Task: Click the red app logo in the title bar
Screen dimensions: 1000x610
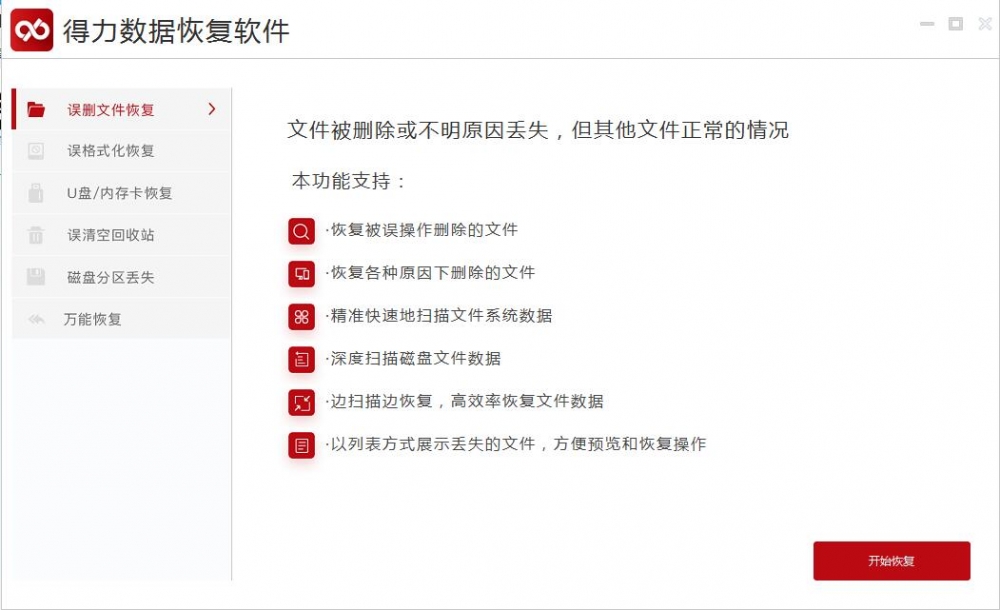Action: coord(31,30)
